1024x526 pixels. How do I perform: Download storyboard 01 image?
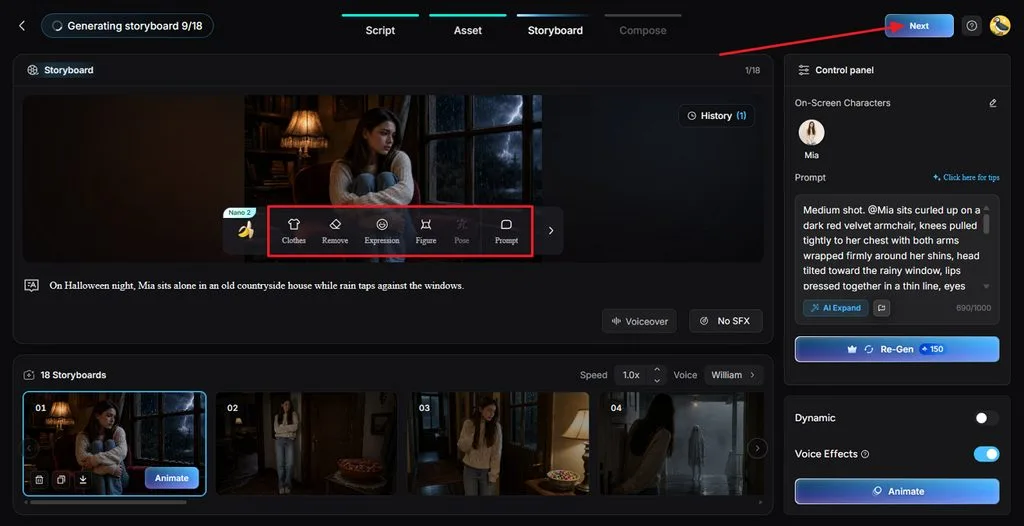click(x=83, y=480)
